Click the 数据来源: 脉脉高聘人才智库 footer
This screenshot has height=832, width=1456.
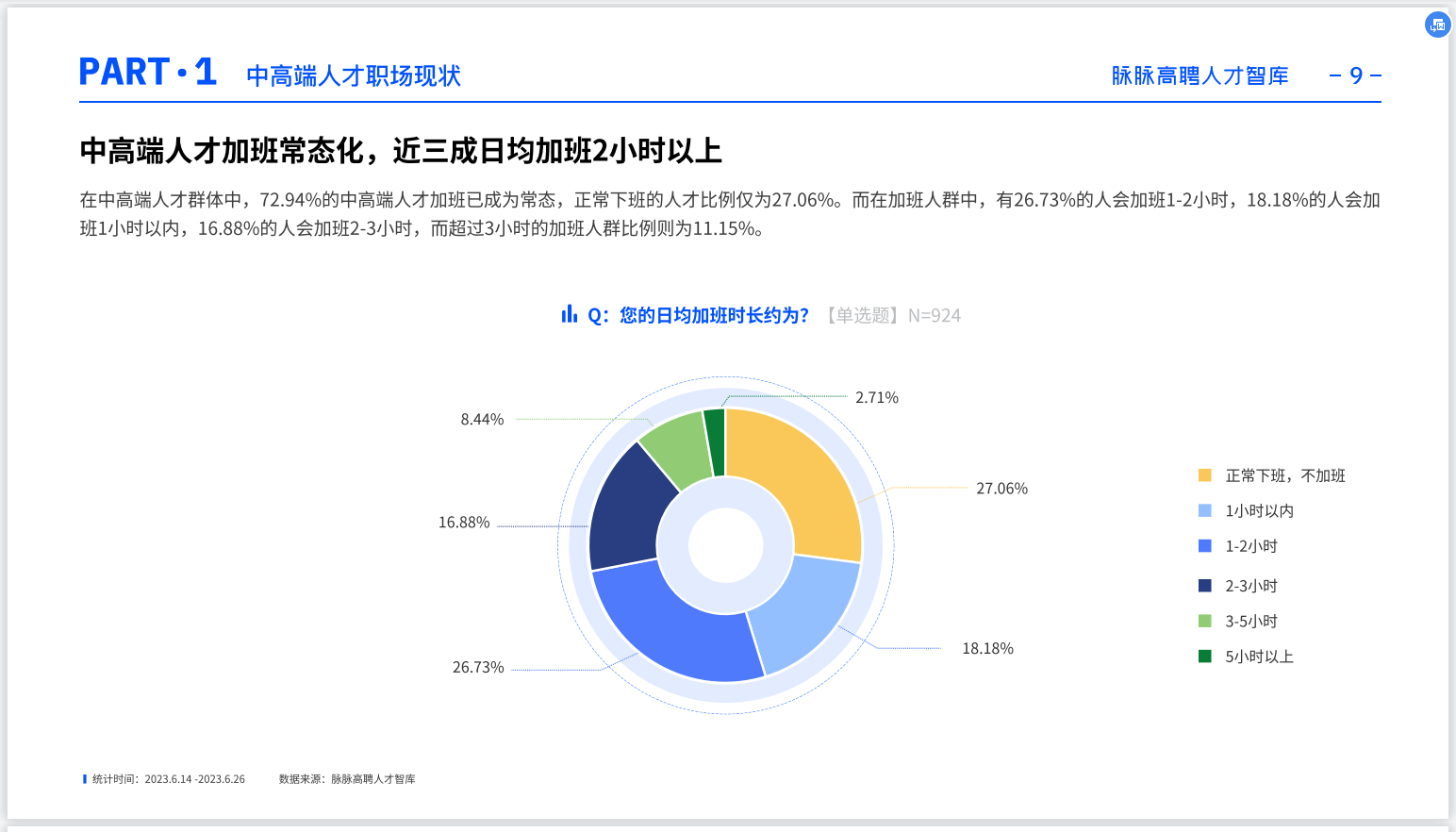[x=347, y=779]
